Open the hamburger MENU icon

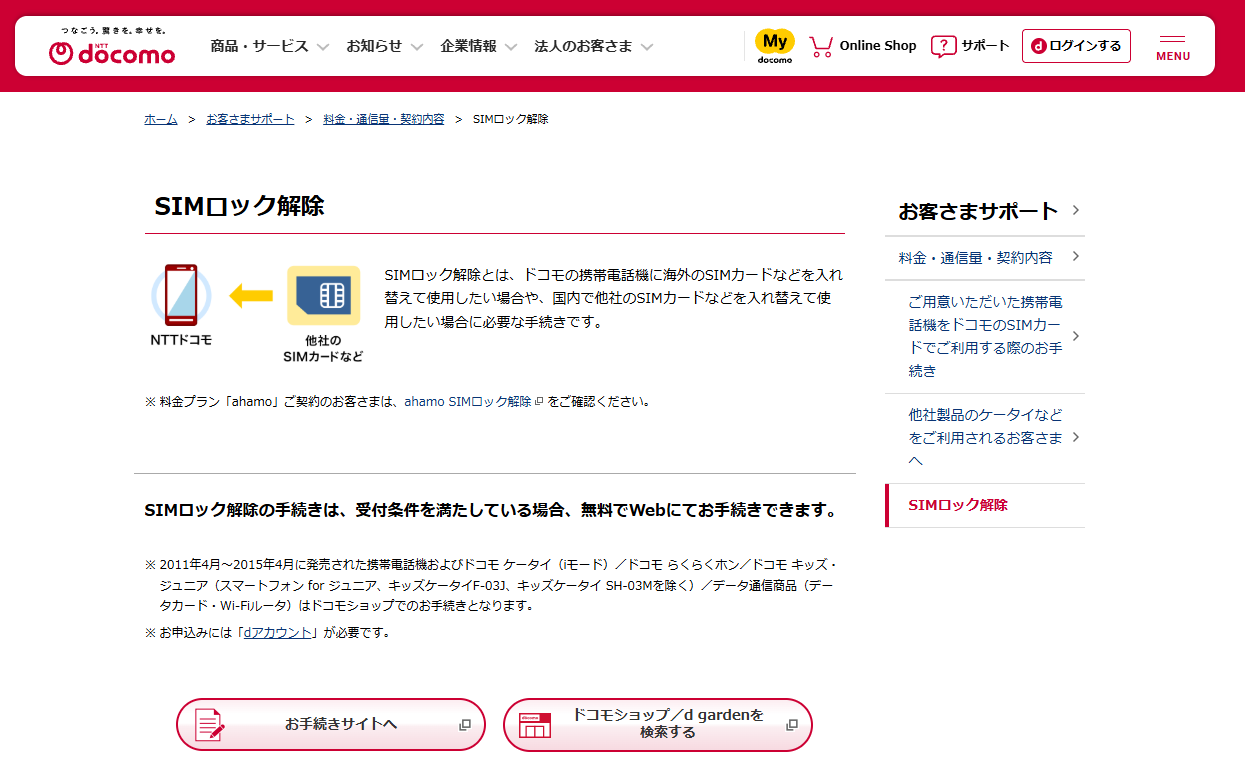tap(1173, 47)
